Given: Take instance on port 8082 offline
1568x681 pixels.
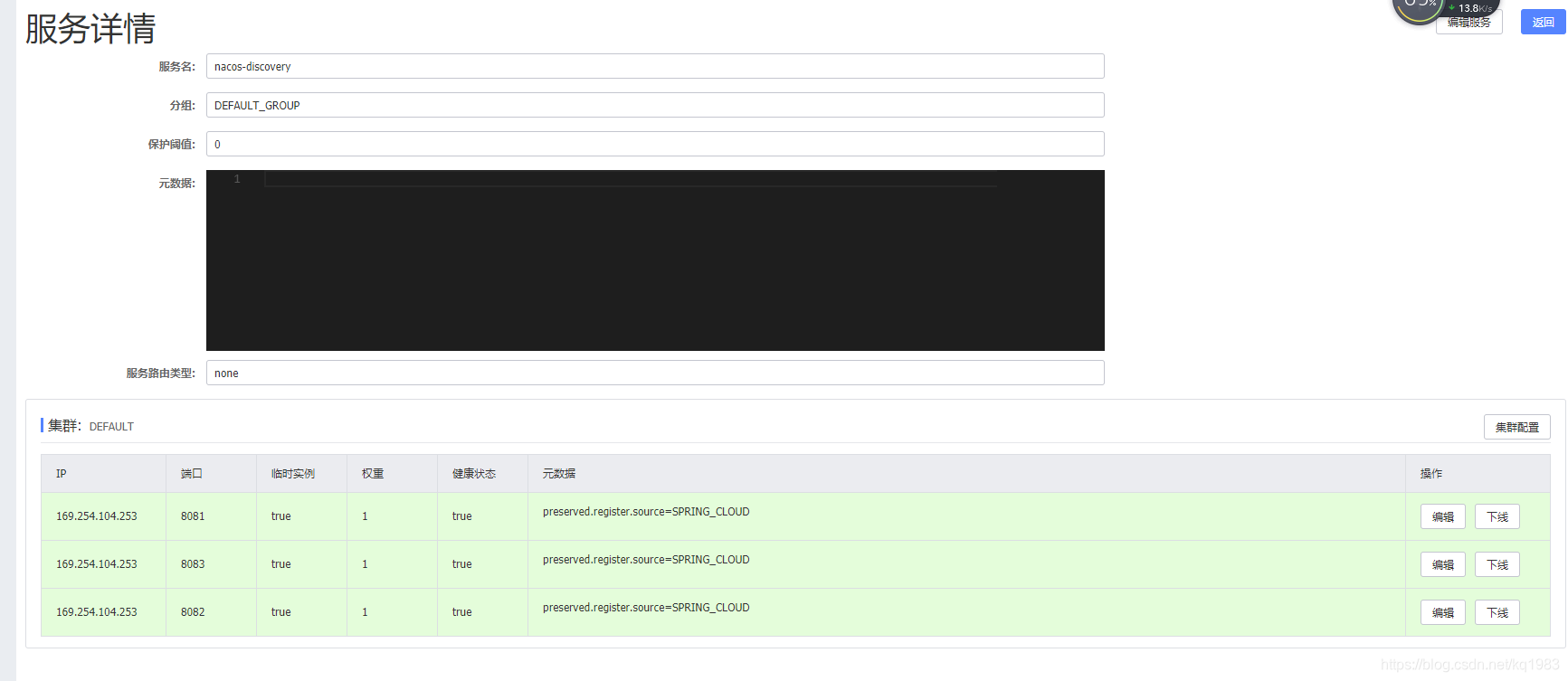Looking at the screenshot, I should [1497, 612].
